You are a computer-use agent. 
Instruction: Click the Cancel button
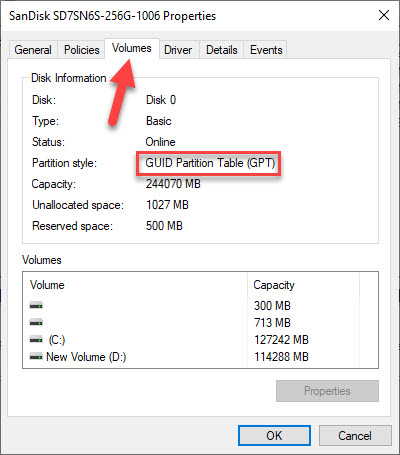coord(355,435)
